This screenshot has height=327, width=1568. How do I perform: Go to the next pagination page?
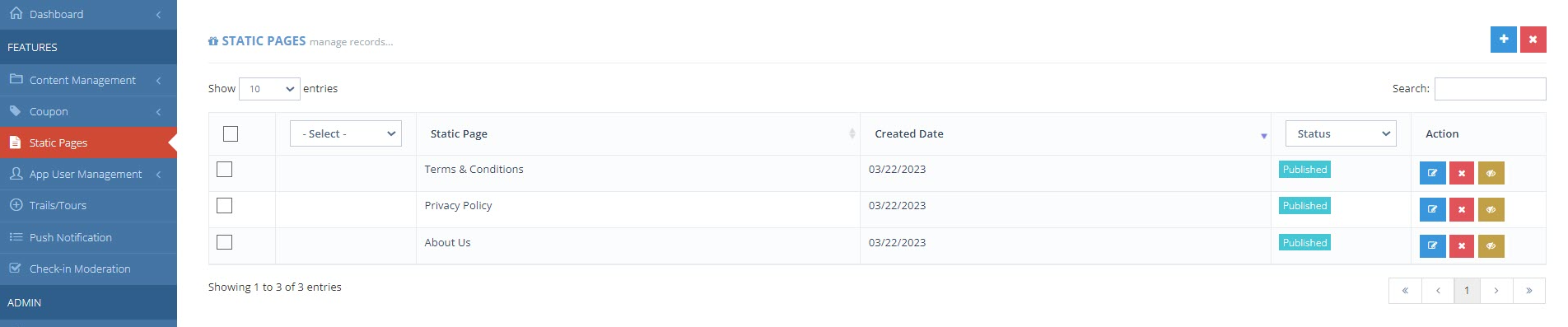point(1496,290)
